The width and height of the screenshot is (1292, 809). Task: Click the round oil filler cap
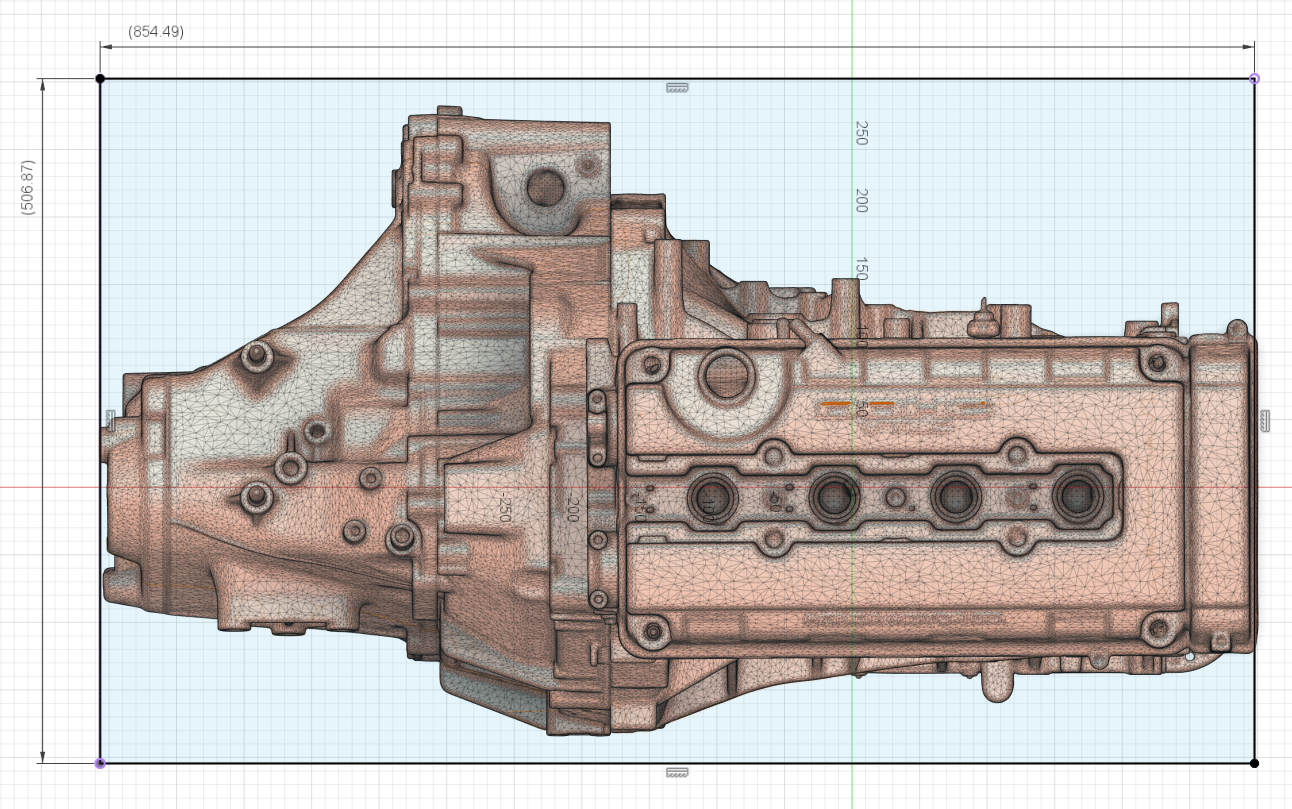click(727, 376)
